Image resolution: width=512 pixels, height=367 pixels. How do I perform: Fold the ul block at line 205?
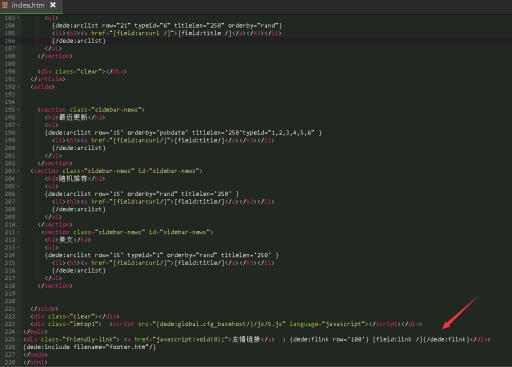[x=18, y=186]
